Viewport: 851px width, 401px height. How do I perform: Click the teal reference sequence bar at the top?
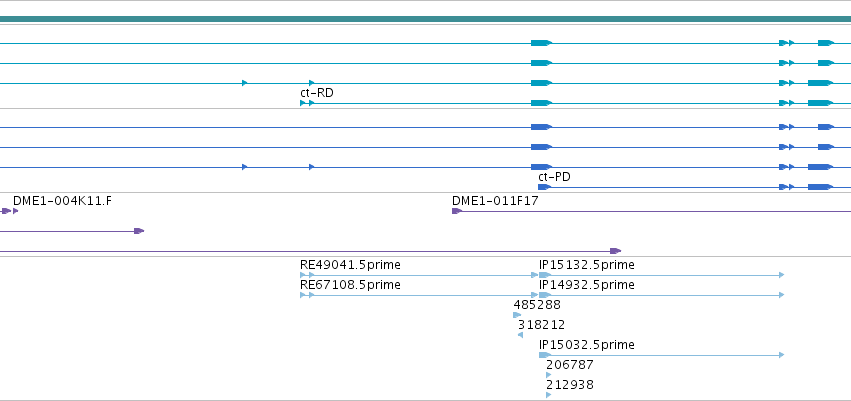pos(426,19)
